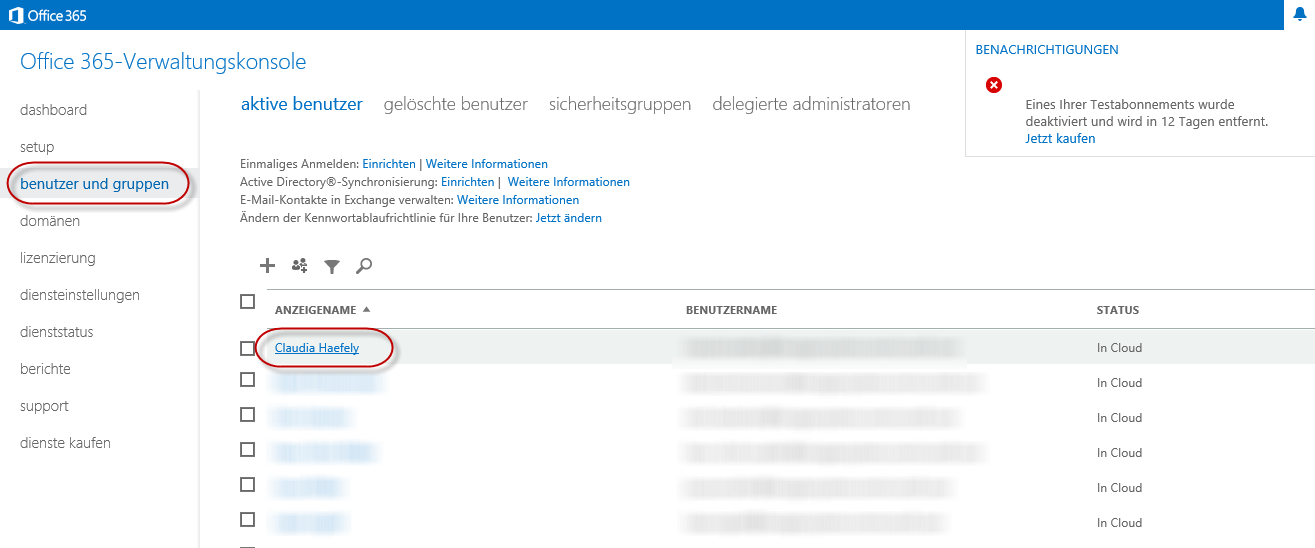Switch to aktive benutzer tab
Screen dimensions: 1315x548
302,104
